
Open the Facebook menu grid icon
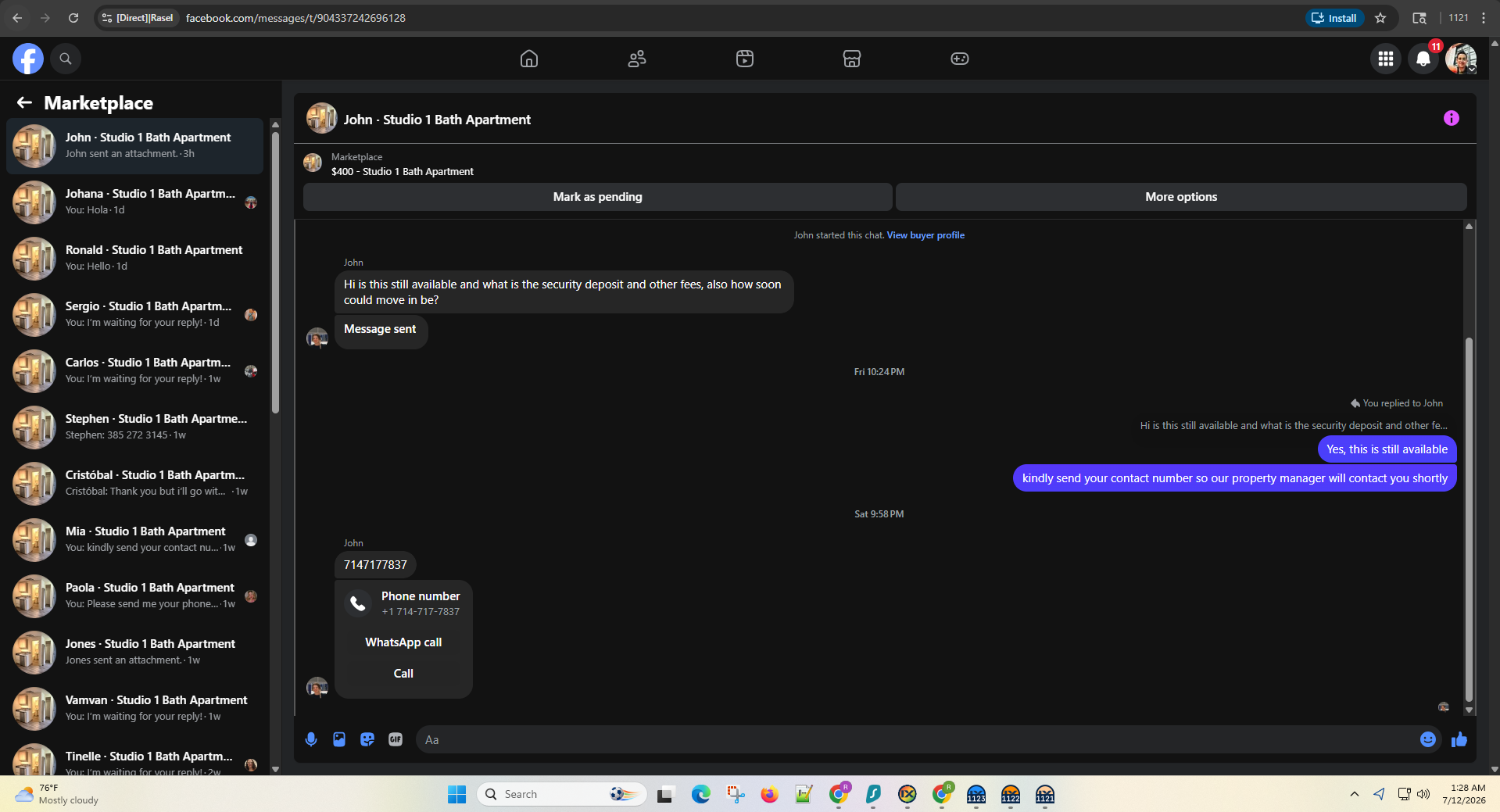pyautogui.click(x=1386, y=59)
